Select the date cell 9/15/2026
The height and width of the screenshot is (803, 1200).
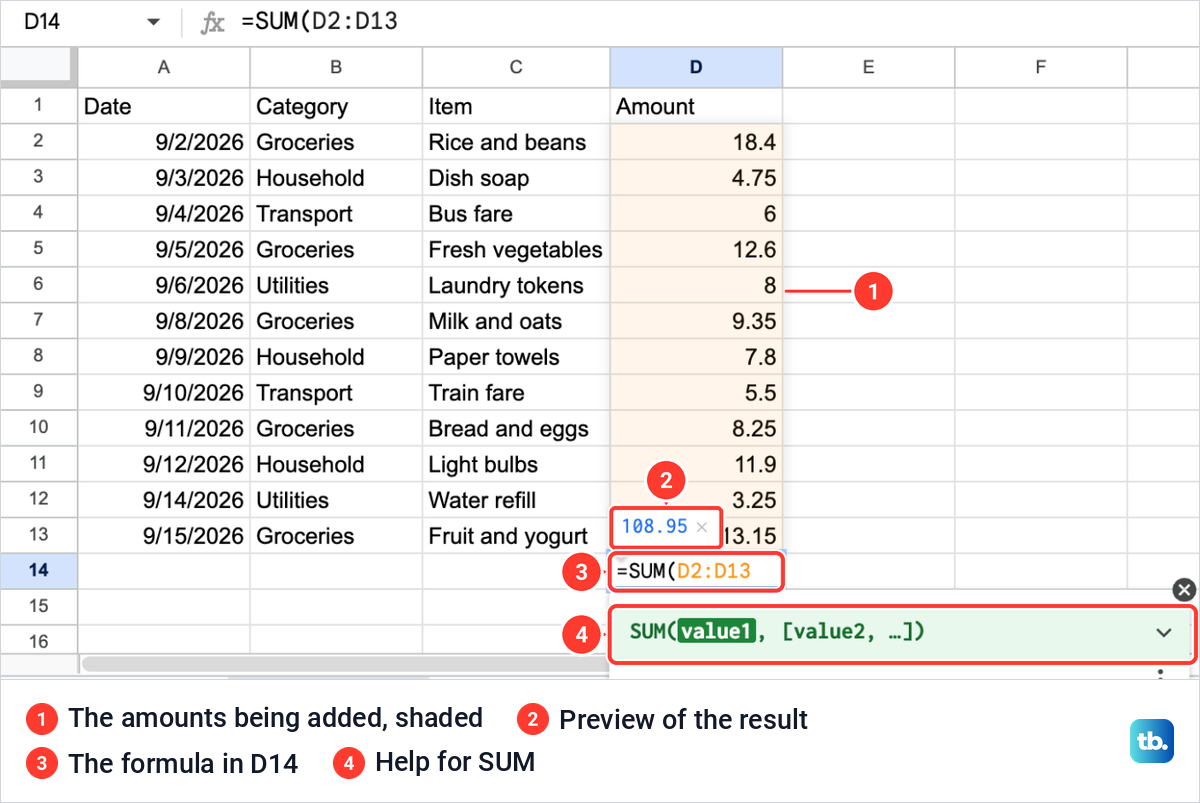pos(164,536)
